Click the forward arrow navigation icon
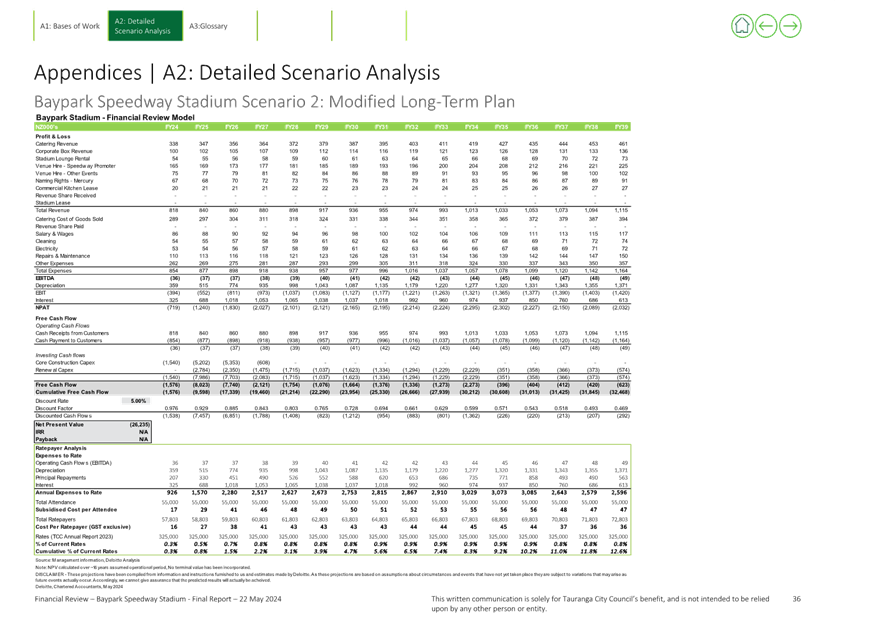 [790, 26]
